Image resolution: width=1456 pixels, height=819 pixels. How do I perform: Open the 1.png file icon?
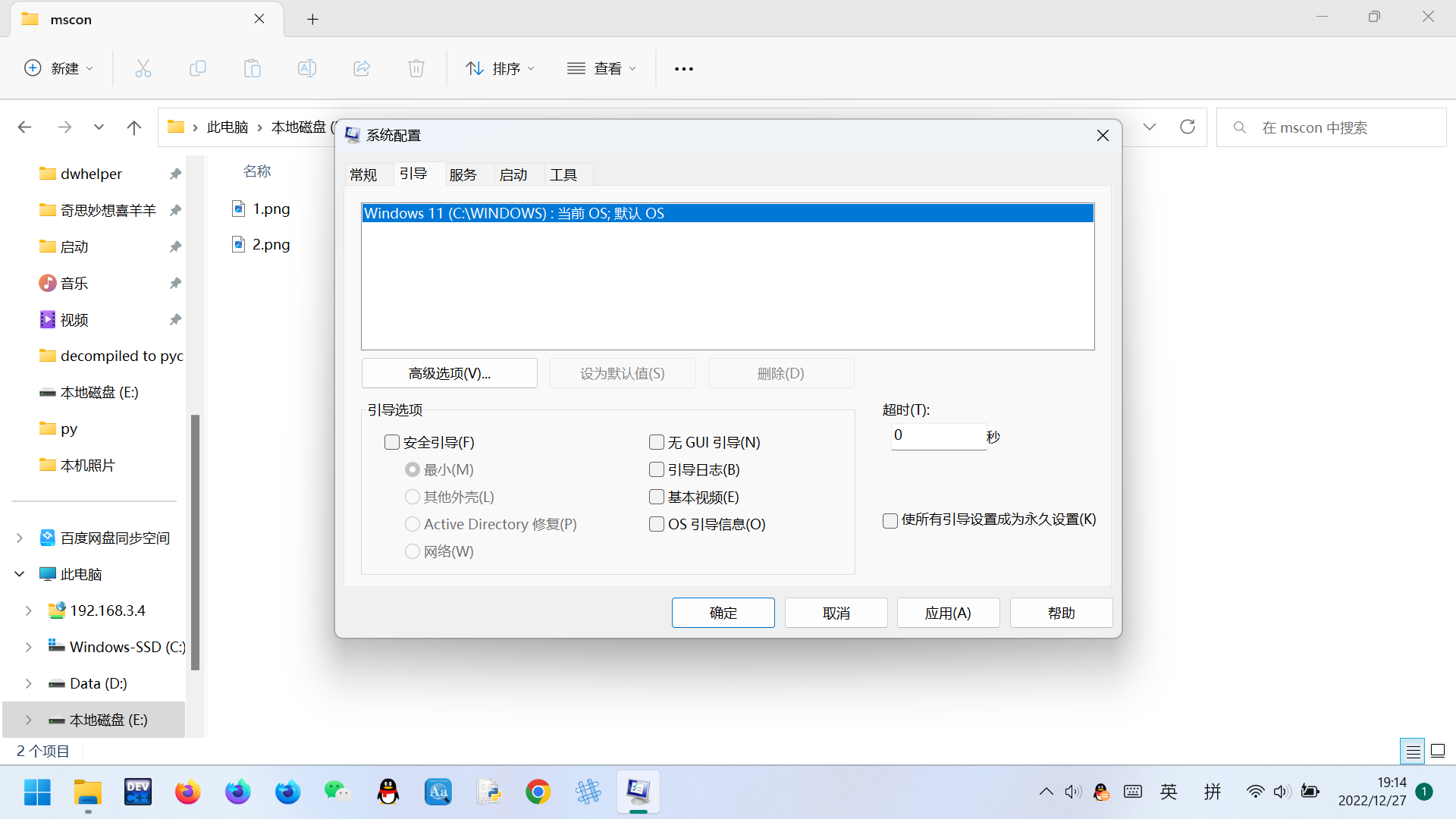click(x=239, y=209)
